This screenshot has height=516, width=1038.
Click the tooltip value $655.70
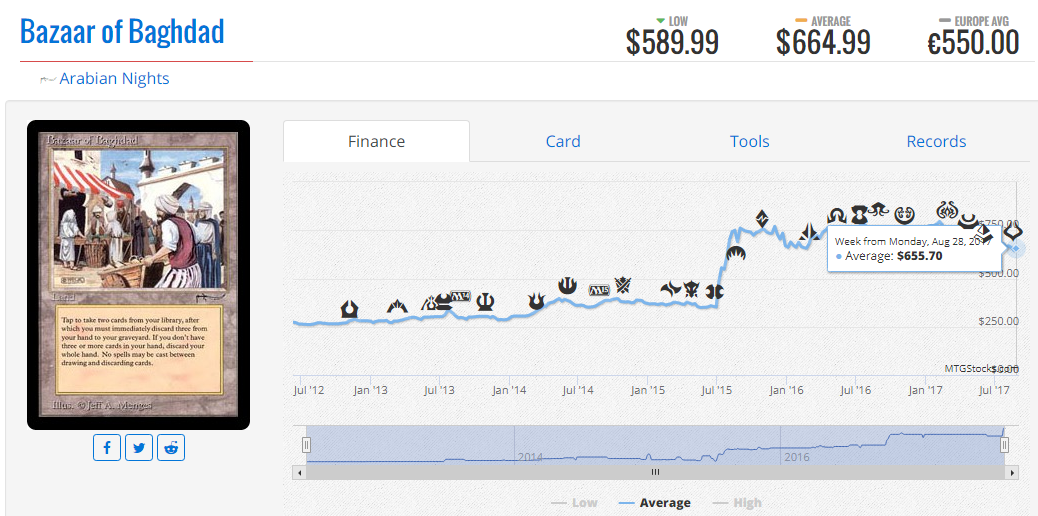[920, 256]
